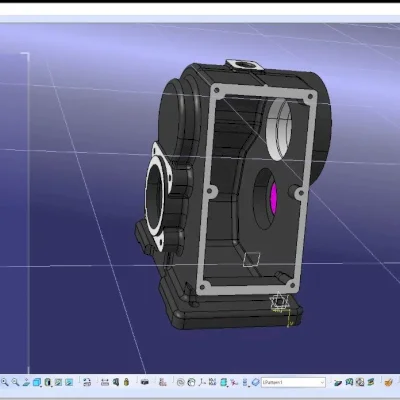Toggle the Swap Visible Space icon
The height and width of the screenshot is (400, 400).
[69, 382]
